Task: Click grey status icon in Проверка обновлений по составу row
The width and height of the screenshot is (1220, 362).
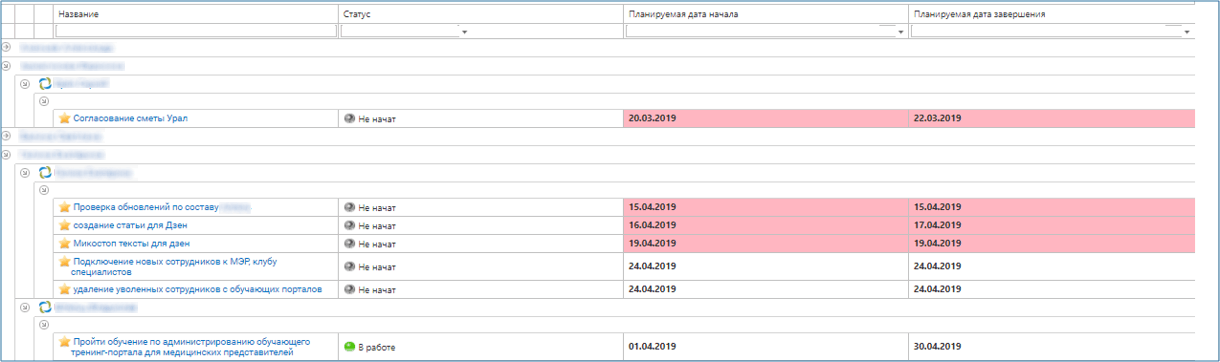Action: pyautogui.click(x=349, y=207)
